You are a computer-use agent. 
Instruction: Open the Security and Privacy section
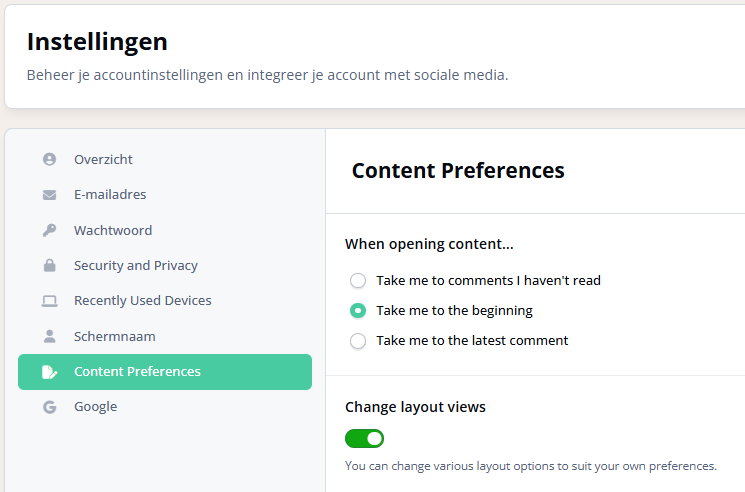coord(136,266)
